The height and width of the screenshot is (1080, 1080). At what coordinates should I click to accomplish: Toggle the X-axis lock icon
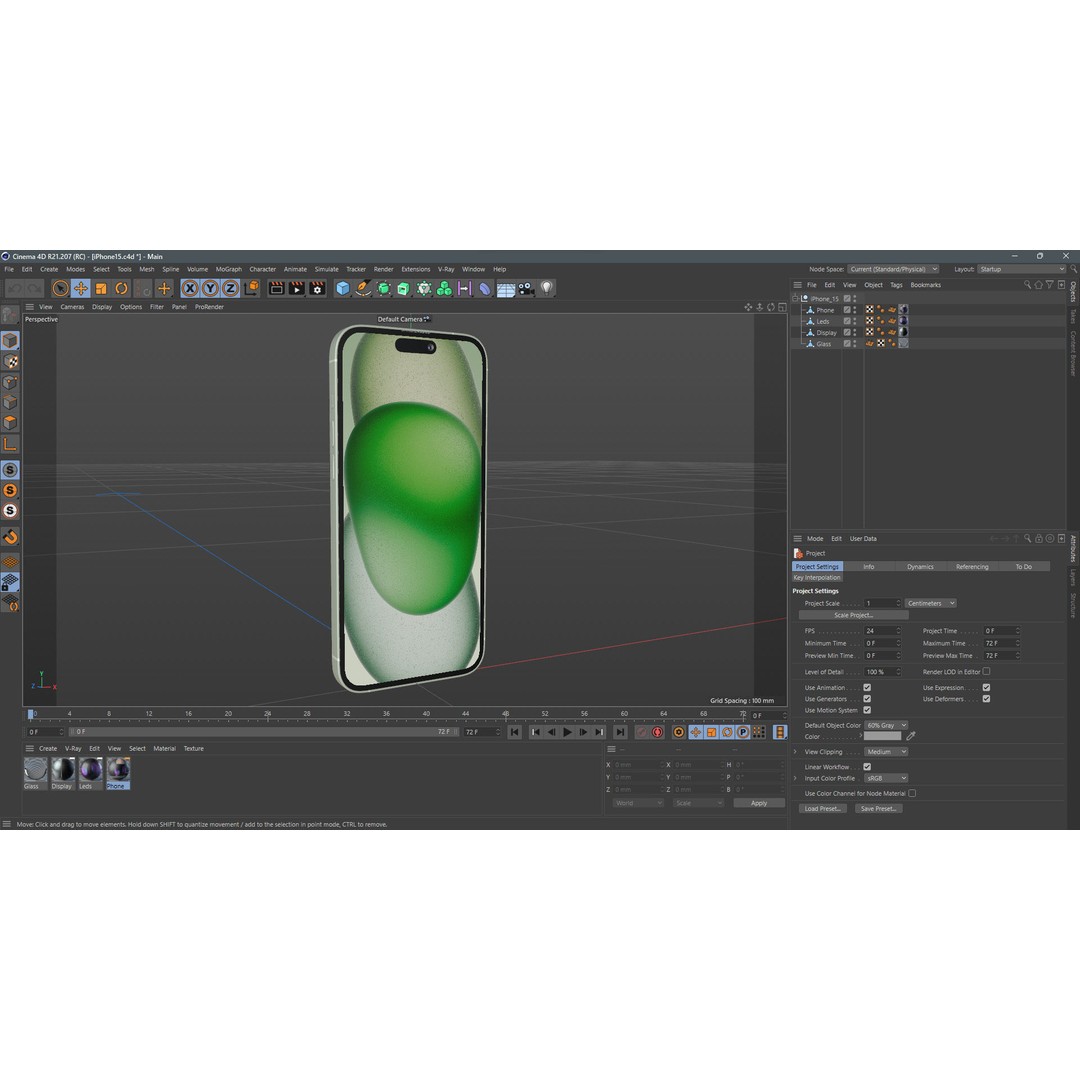189,289
